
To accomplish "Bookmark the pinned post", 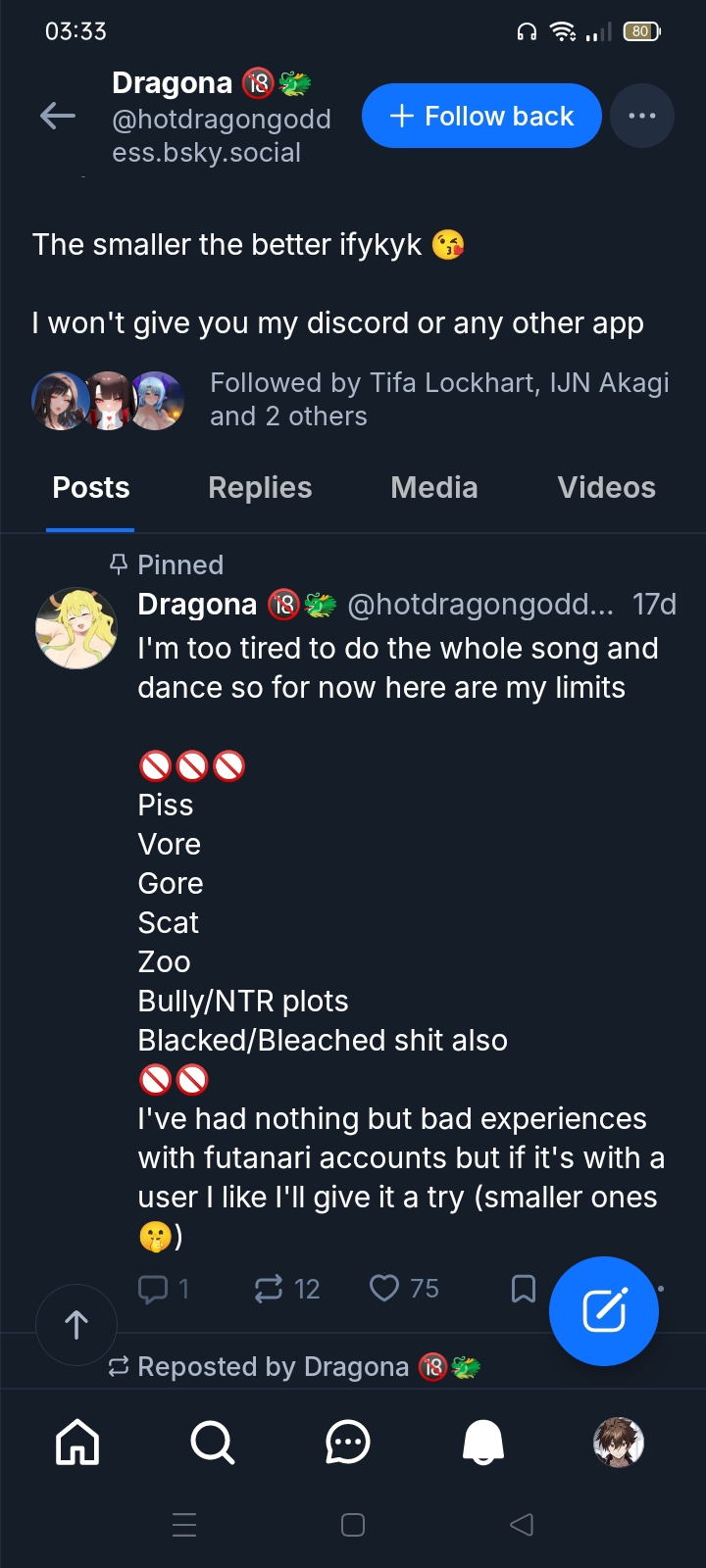I will (x=524, y=1289).
